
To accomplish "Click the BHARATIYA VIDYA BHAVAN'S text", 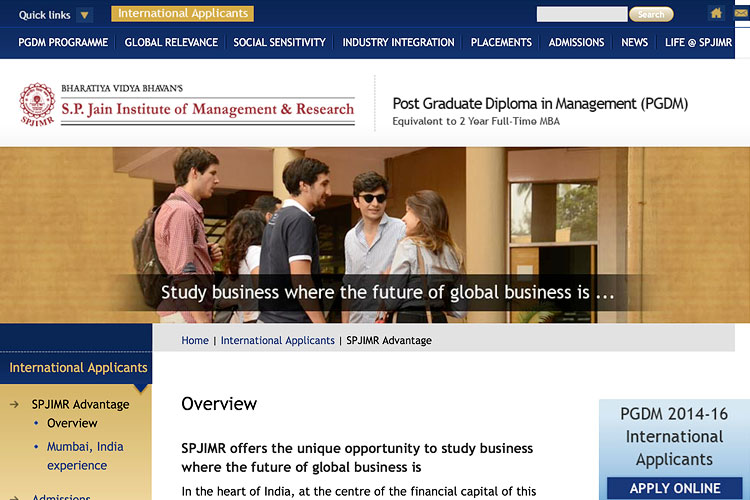I will click(122, 88).
